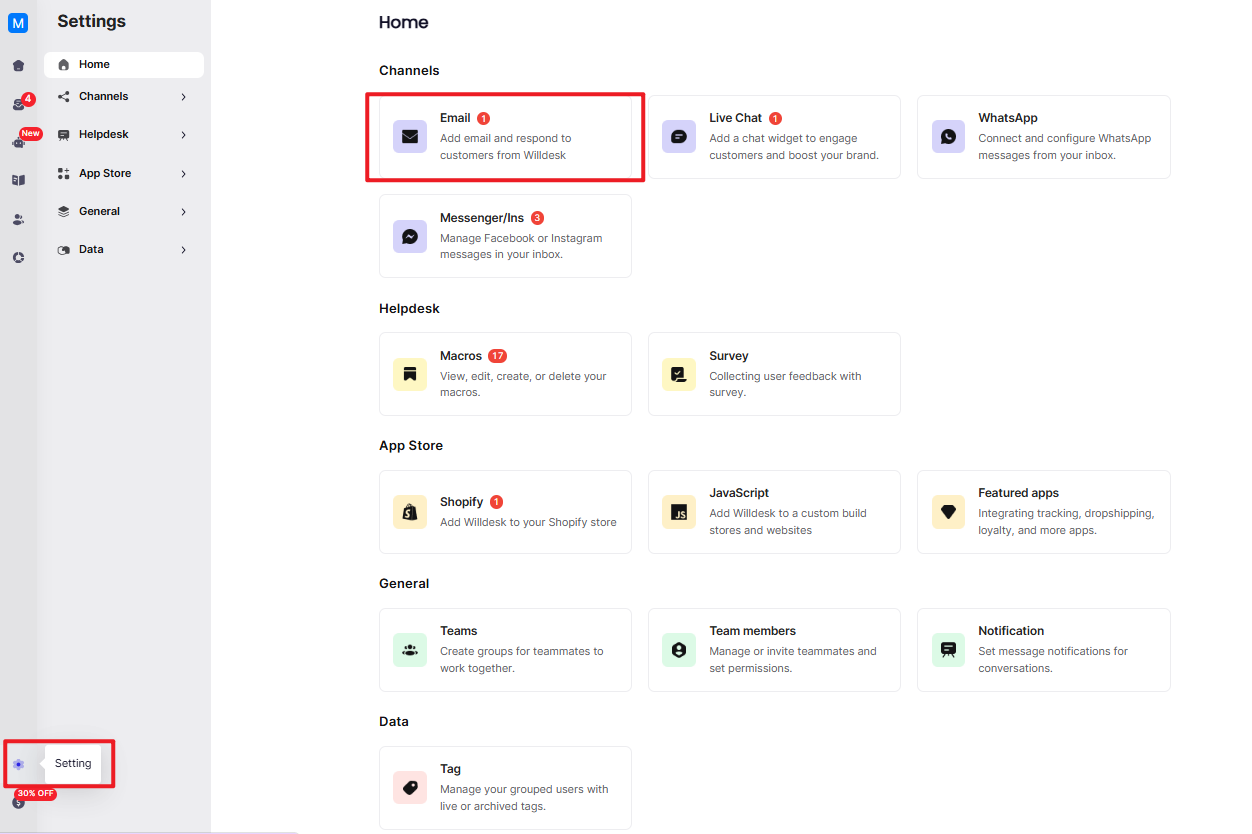Expand the App Store sidebar chevron
Screen dimensions: 1252x834
184,174
